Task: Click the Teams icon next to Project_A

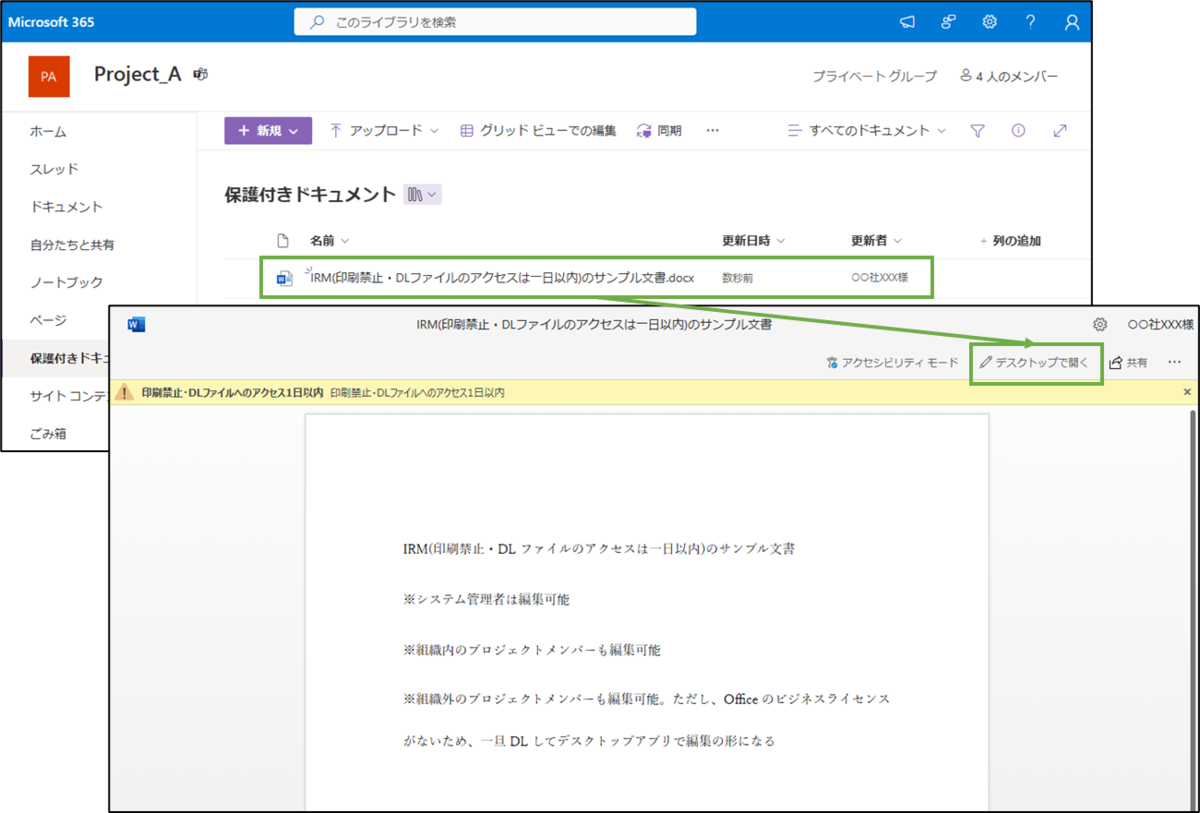Action: (200, 75)
